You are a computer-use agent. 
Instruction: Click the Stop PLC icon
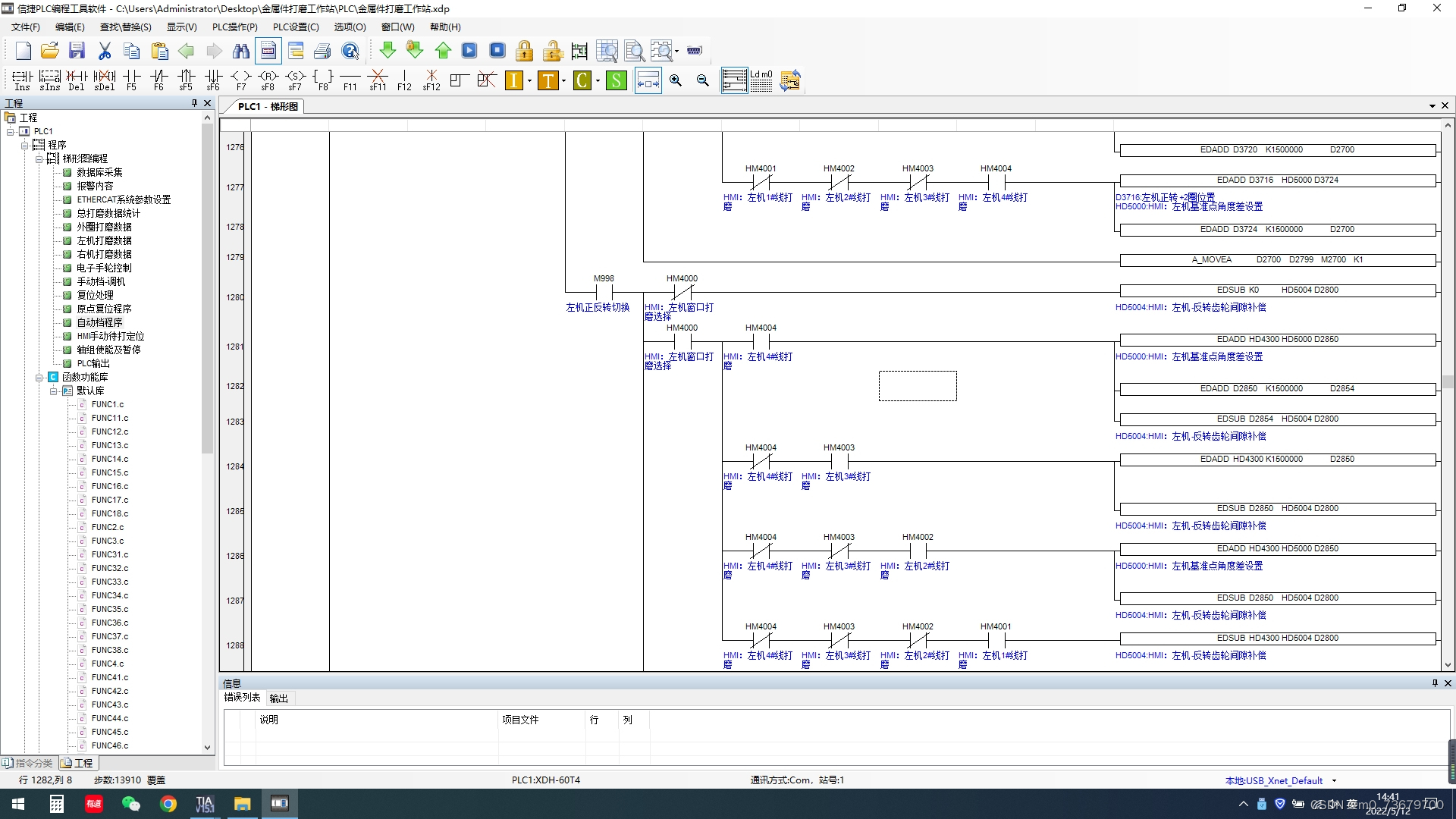tap(497, 51)
